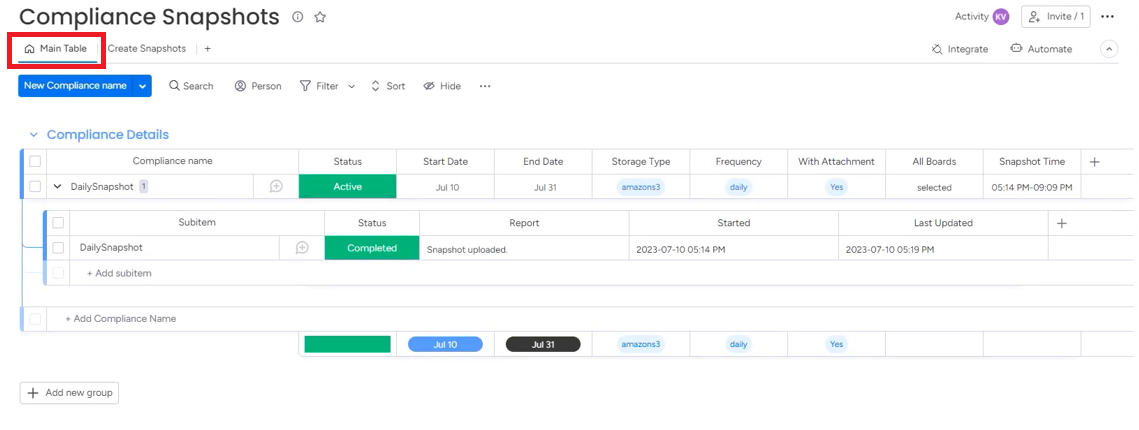The height and width of the screenshot is (430, 1139).
Task: Click the subitem count badge next to DailySnapshot
Action: tap(143, 187)
